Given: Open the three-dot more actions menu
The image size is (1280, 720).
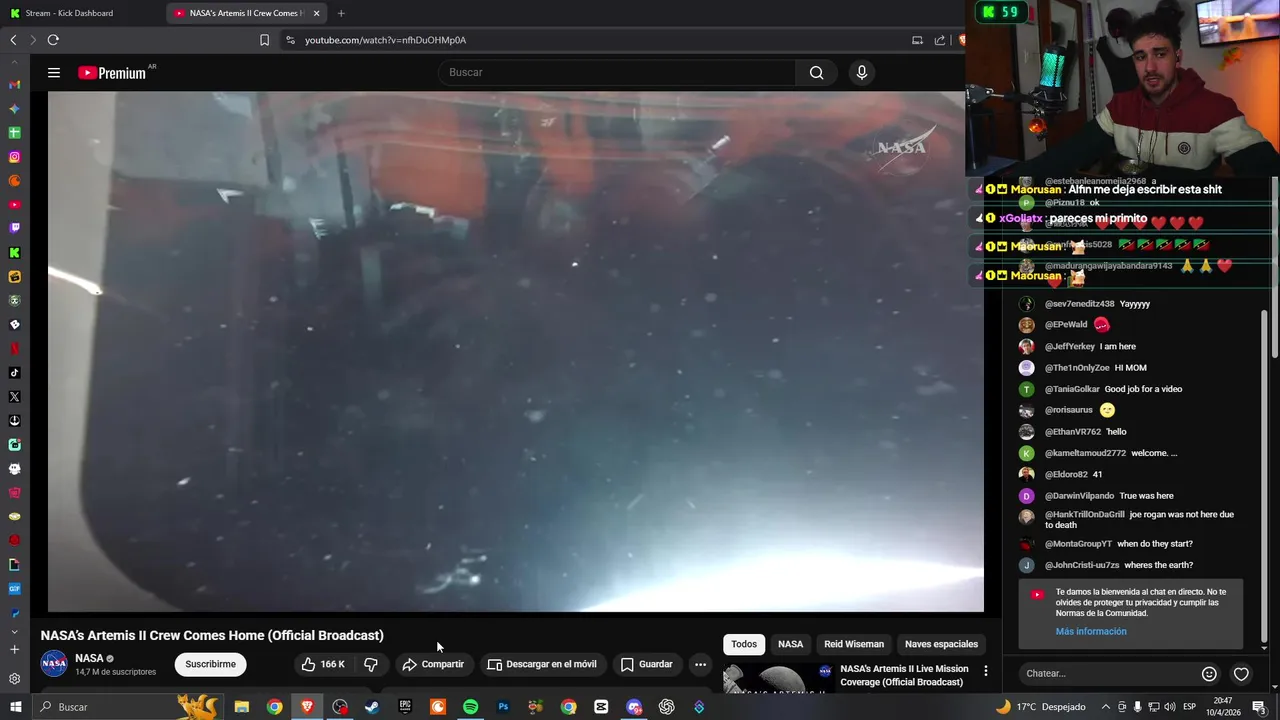Looking at the screenshot, I should click(700, 664).
